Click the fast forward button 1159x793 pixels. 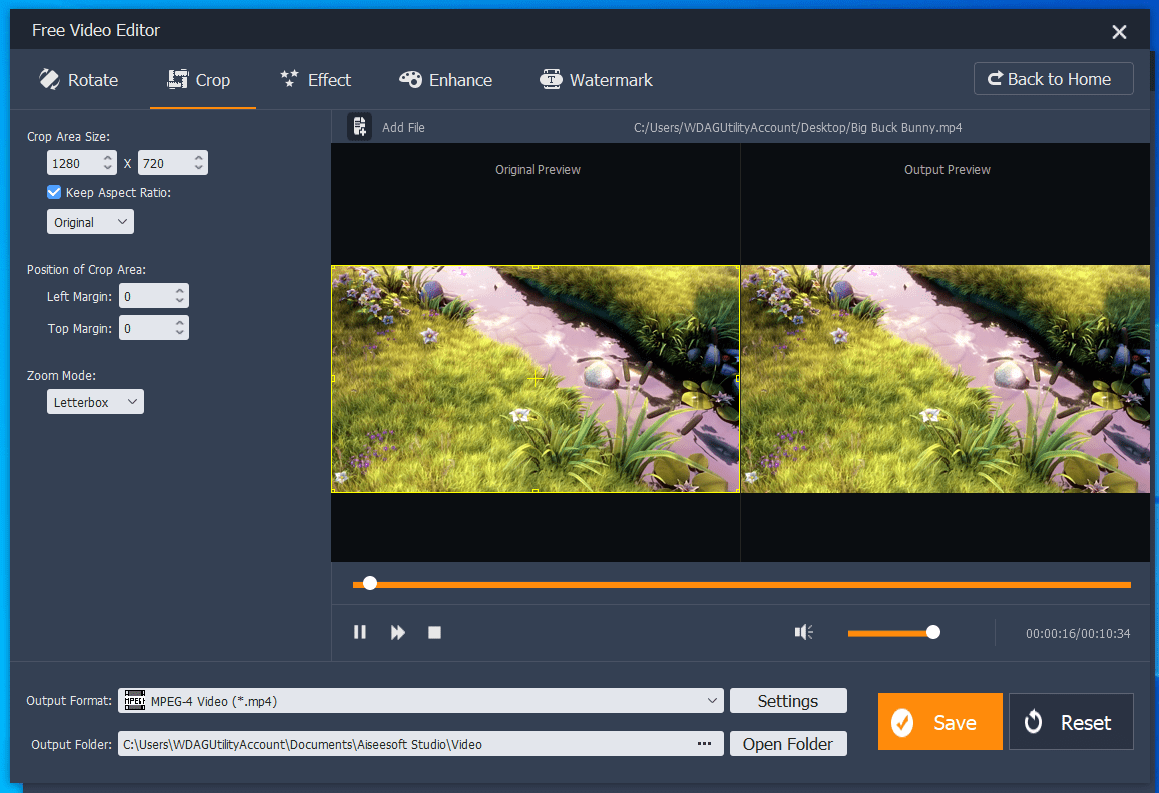[398, 632]
